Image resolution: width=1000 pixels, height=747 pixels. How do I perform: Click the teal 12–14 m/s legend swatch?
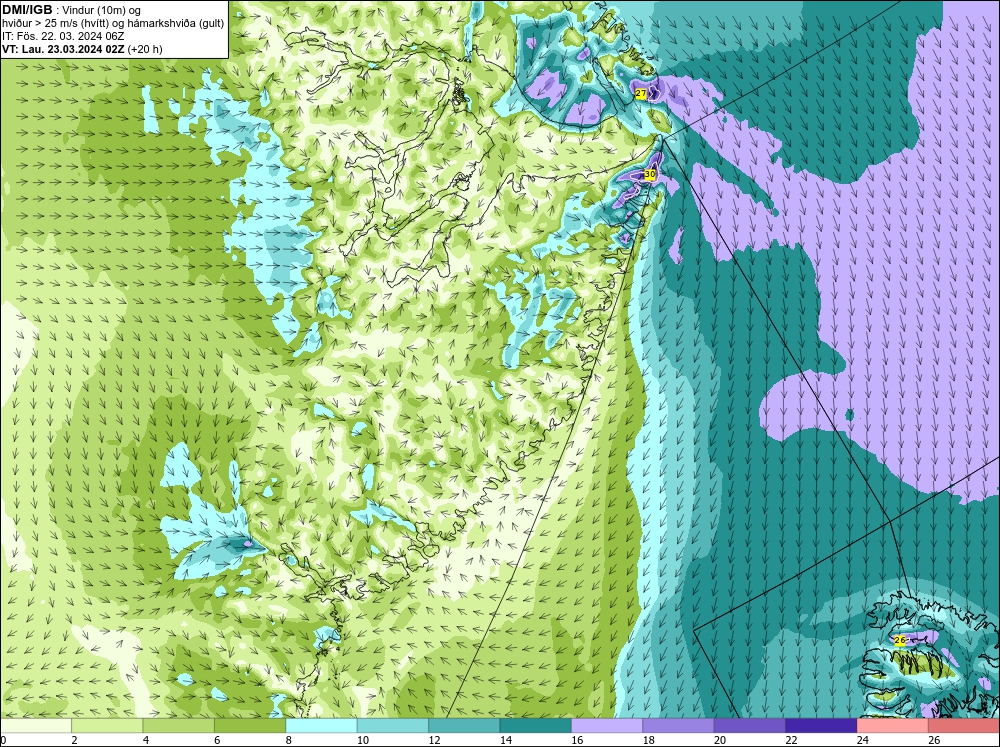coord(464,725)
